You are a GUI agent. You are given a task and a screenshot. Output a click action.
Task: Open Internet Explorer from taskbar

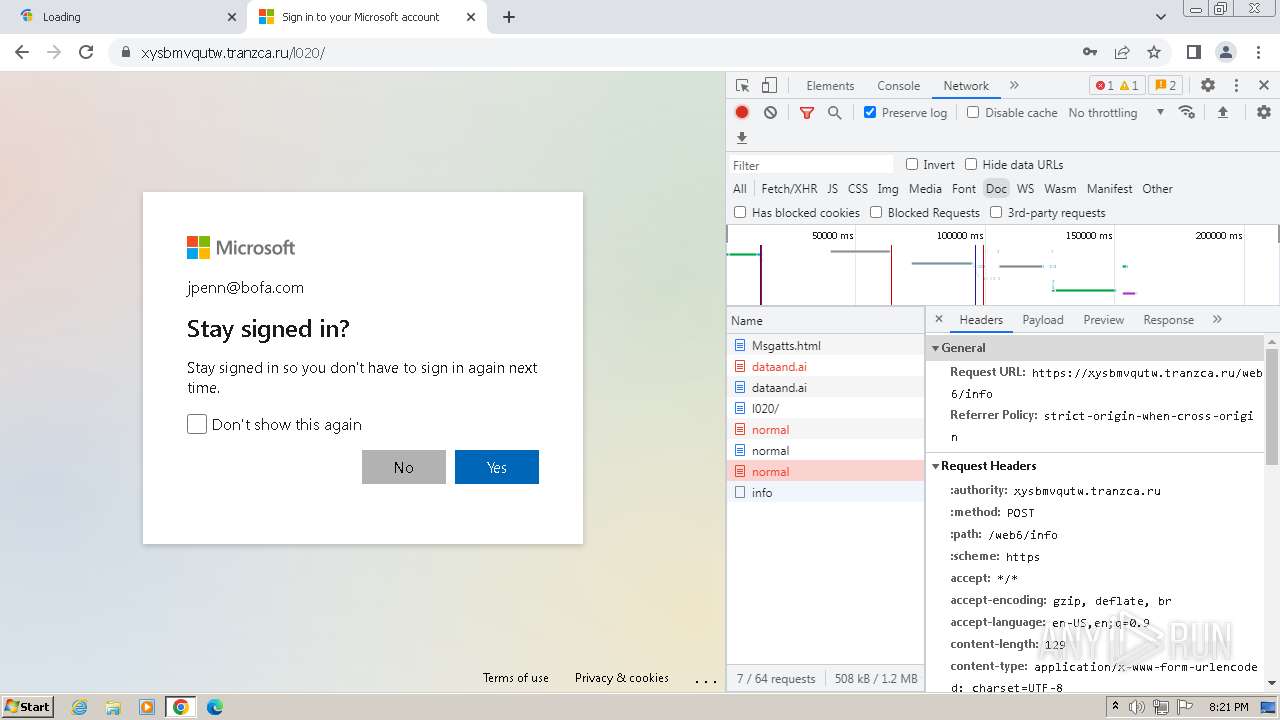click(79, 707)
